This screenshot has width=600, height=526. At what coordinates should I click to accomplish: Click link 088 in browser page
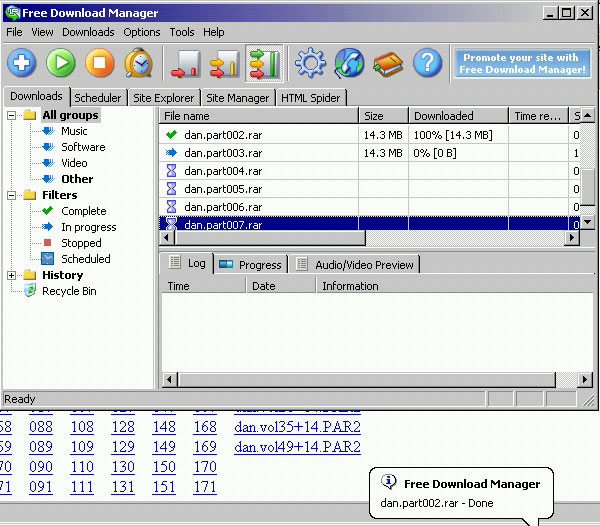tap(41, 427)
